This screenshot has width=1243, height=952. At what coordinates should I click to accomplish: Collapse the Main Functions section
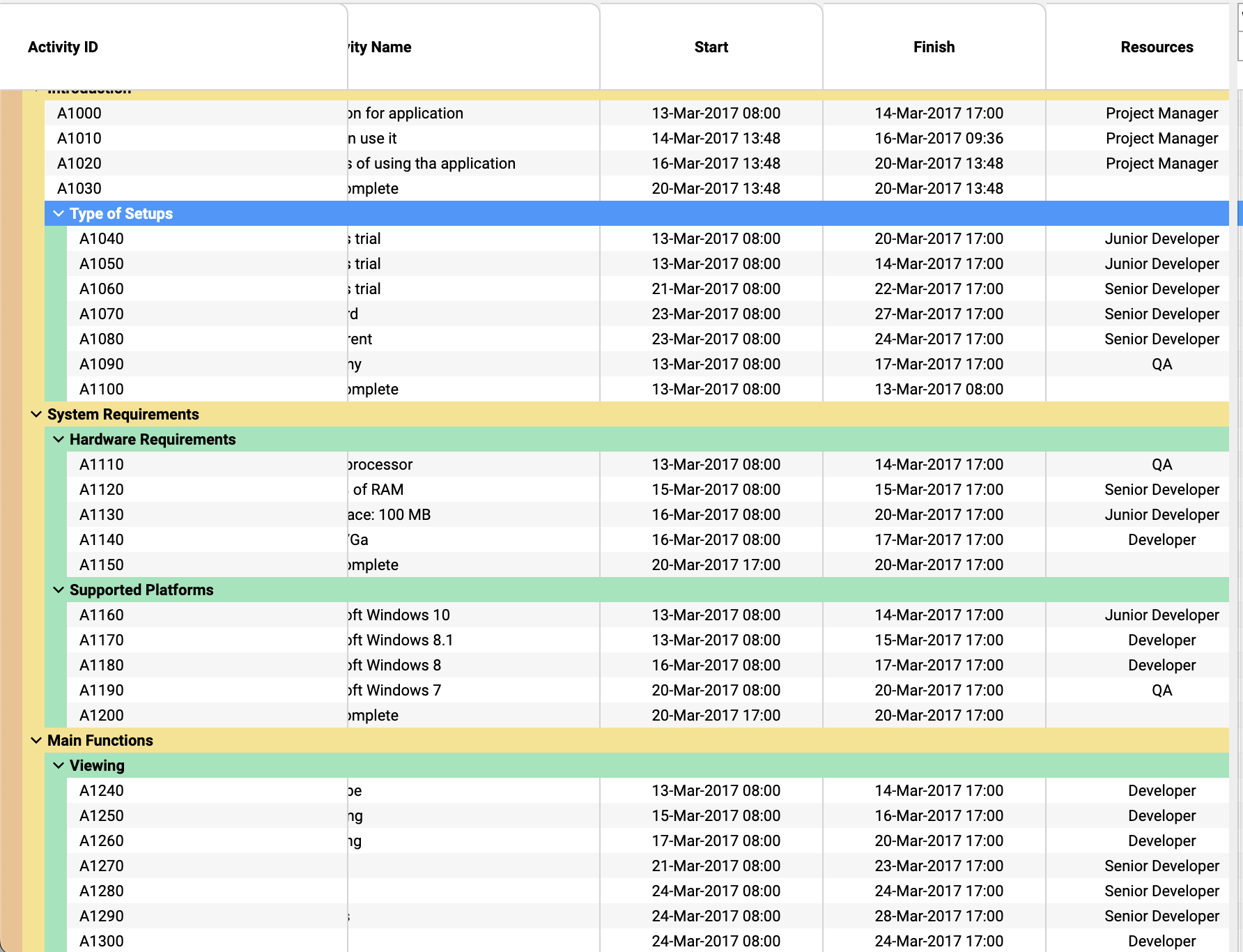[36, 741]
